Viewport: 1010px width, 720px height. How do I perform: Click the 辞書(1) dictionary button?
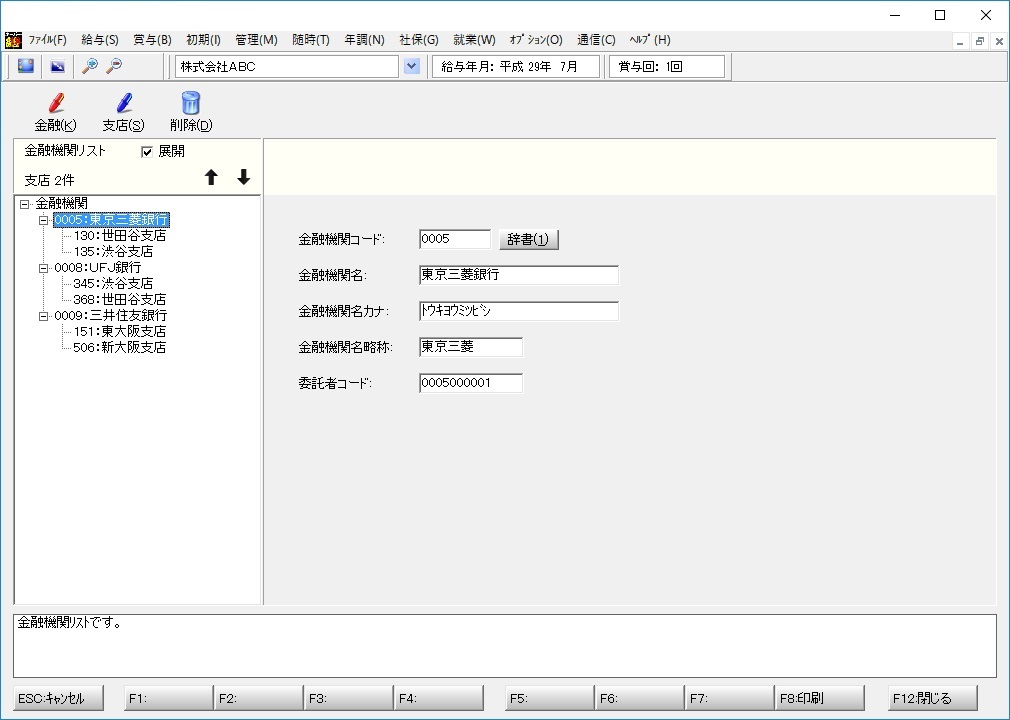pos(529,240)
